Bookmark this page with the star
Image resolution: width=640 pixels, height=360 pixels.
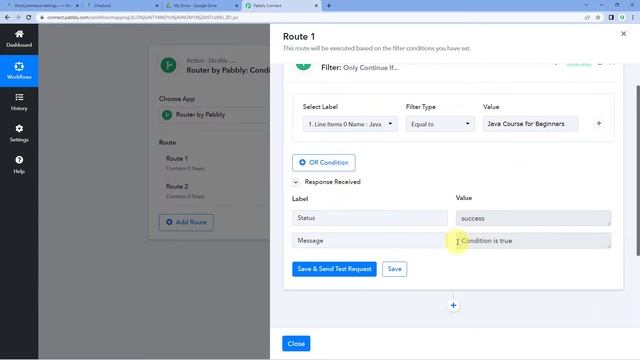click(598, 18)
